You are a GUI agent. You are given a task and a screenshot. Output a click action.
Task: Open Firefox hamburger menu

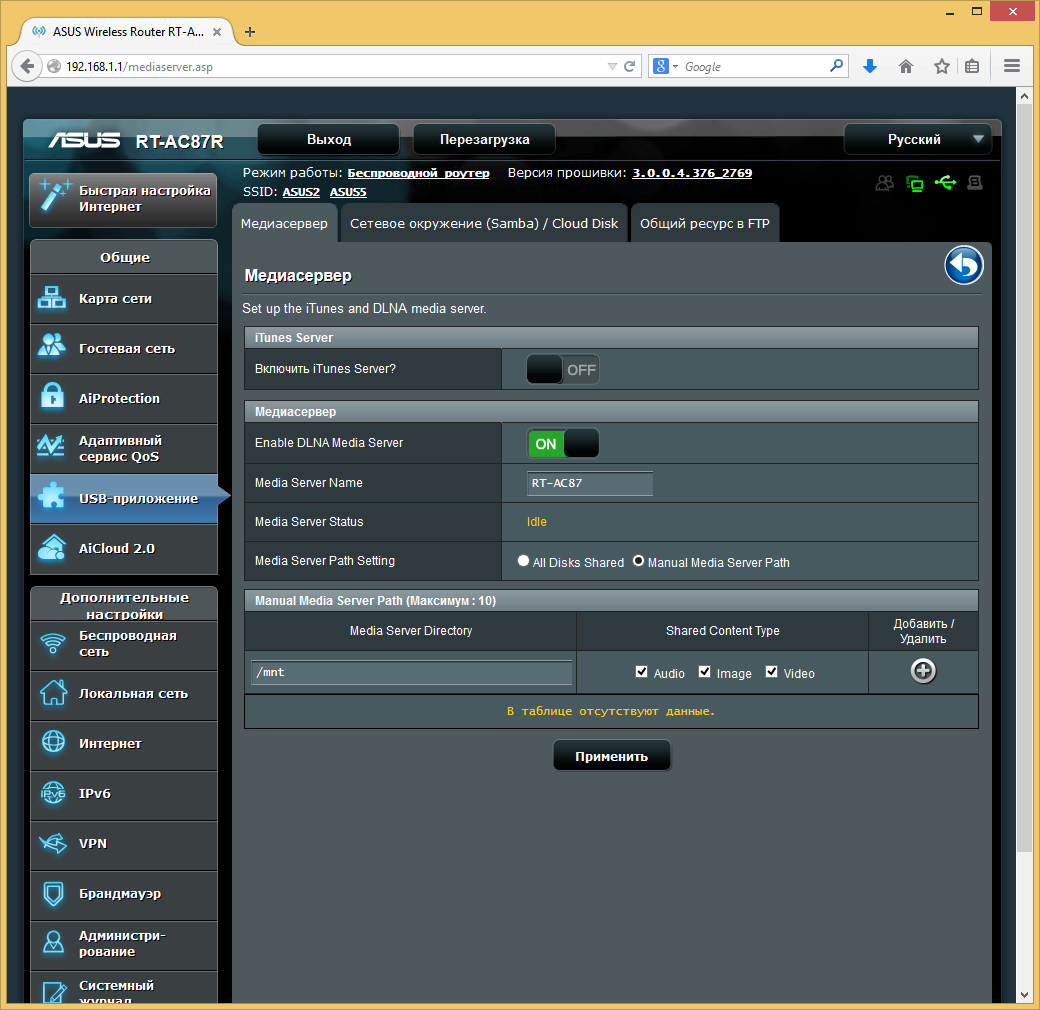click(x=1011, y=66)
